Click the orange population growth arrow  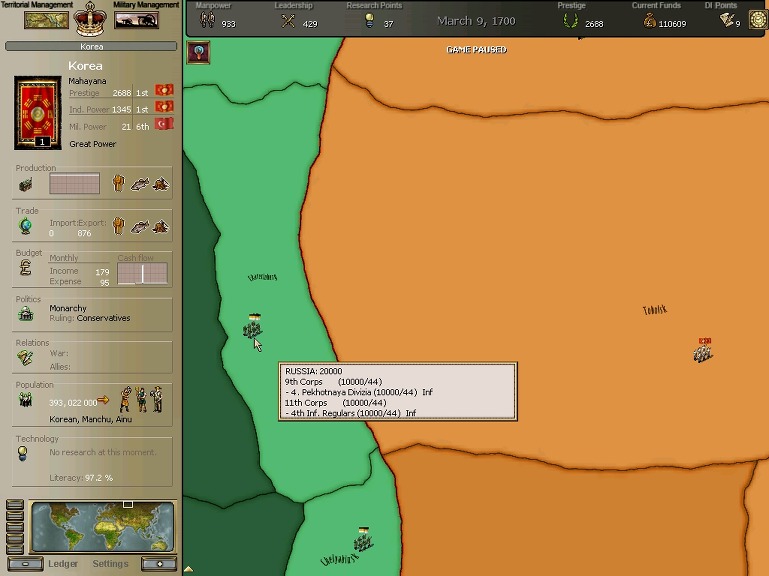click(x=103, y=400)
